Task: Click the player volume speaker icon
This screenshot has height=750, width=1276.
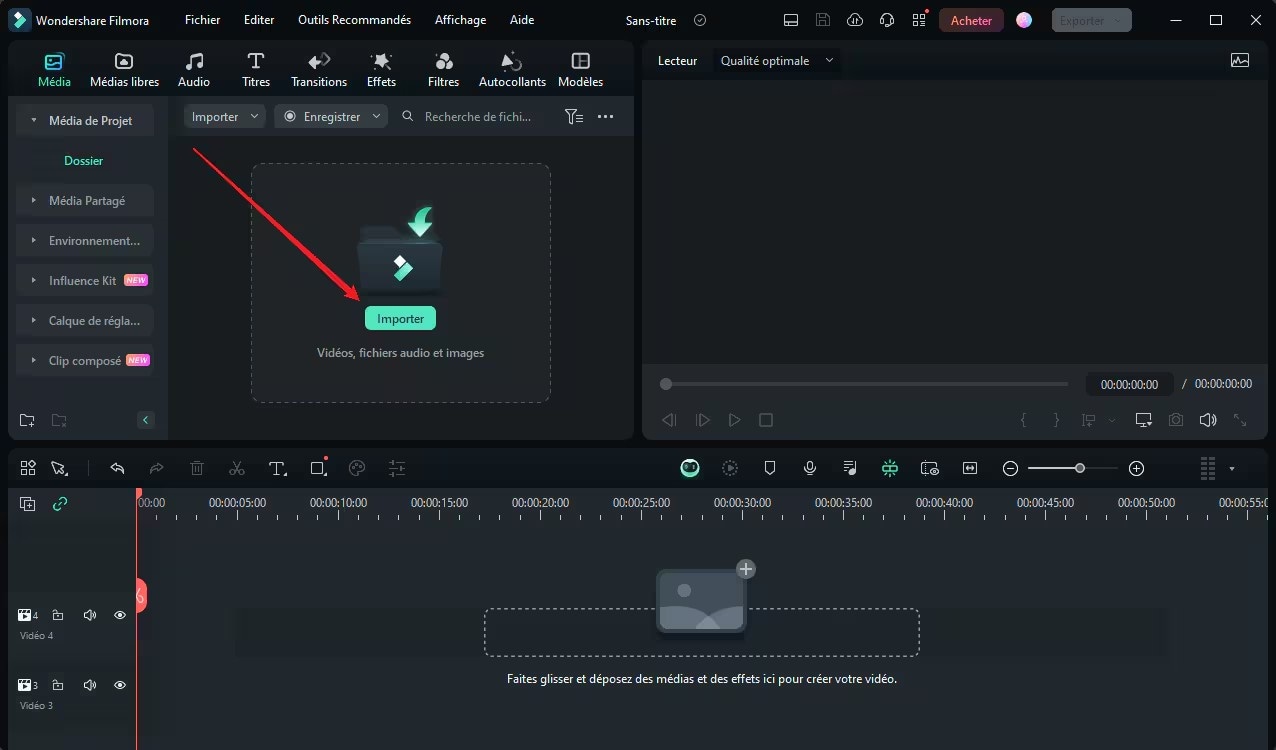Action: tap(1208, 420)
